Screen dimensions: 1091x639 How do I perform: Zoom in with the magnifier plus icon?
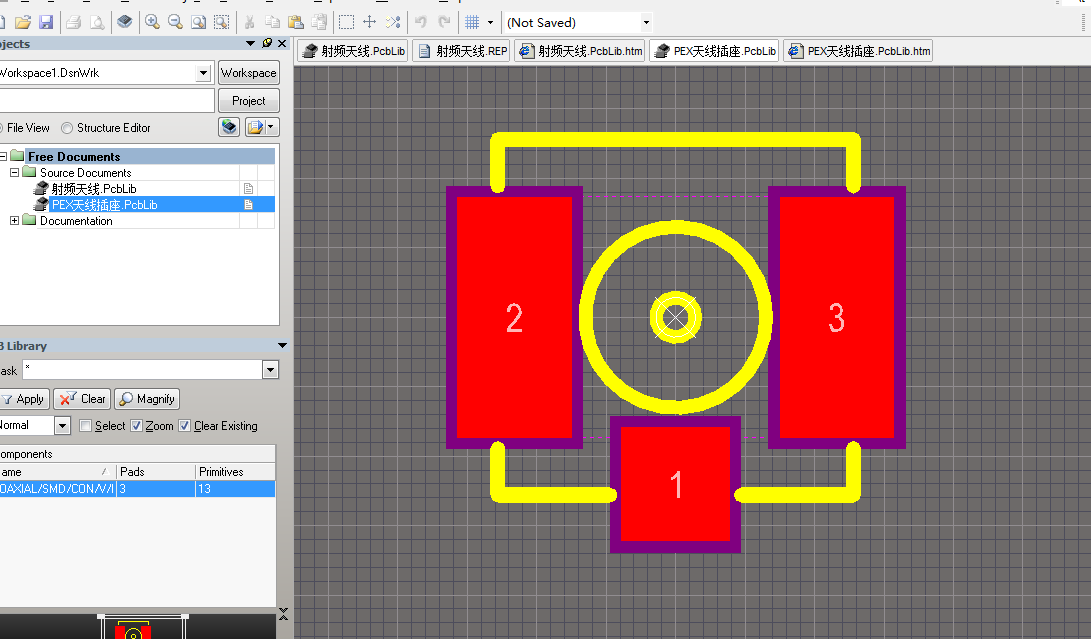pyautogui.click(x=152, y=22)
